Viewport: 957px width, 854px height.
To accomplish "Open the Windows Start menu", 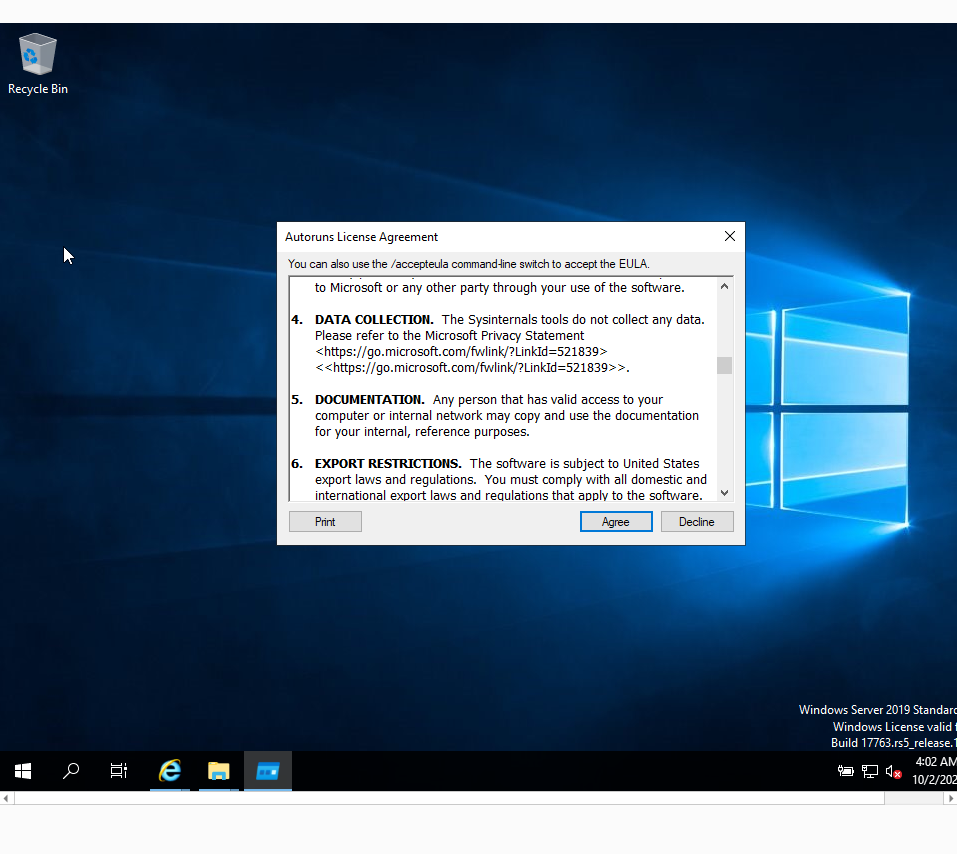I will pos(23,771).
